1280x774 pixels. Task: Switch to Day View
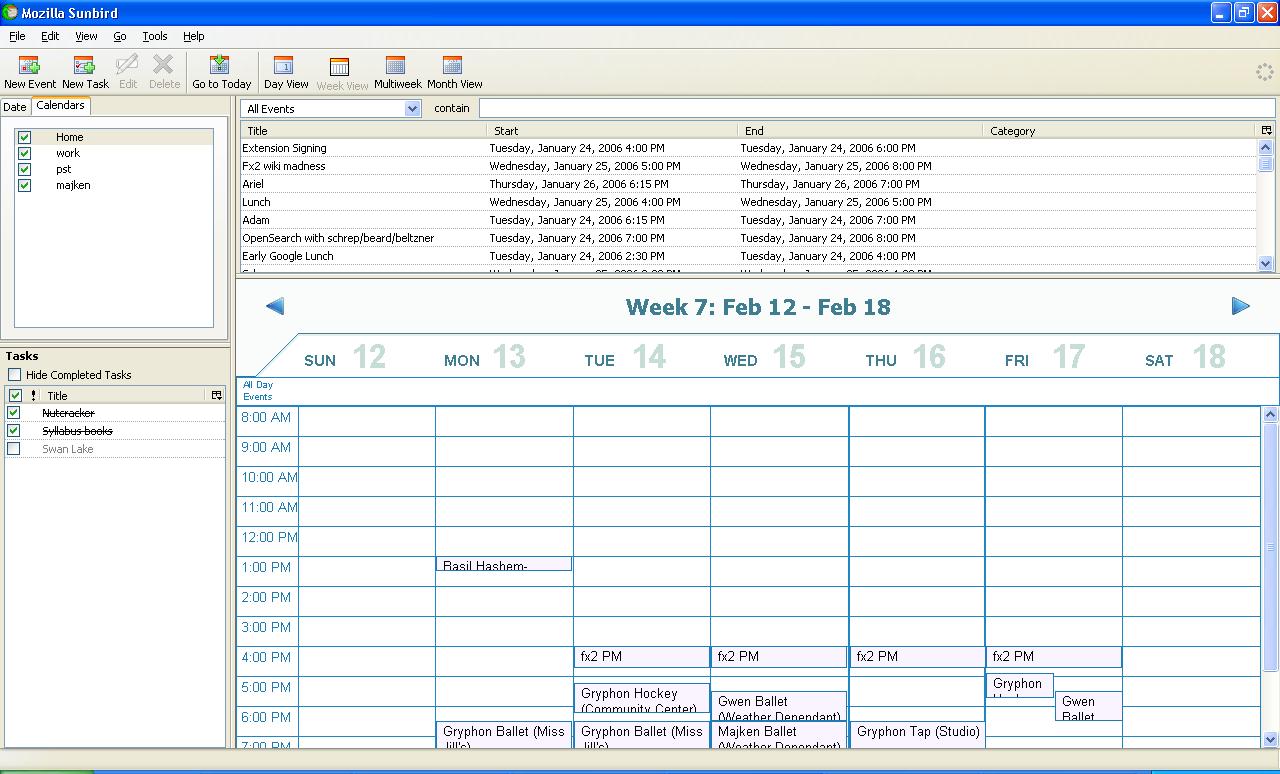coord(285,71)
